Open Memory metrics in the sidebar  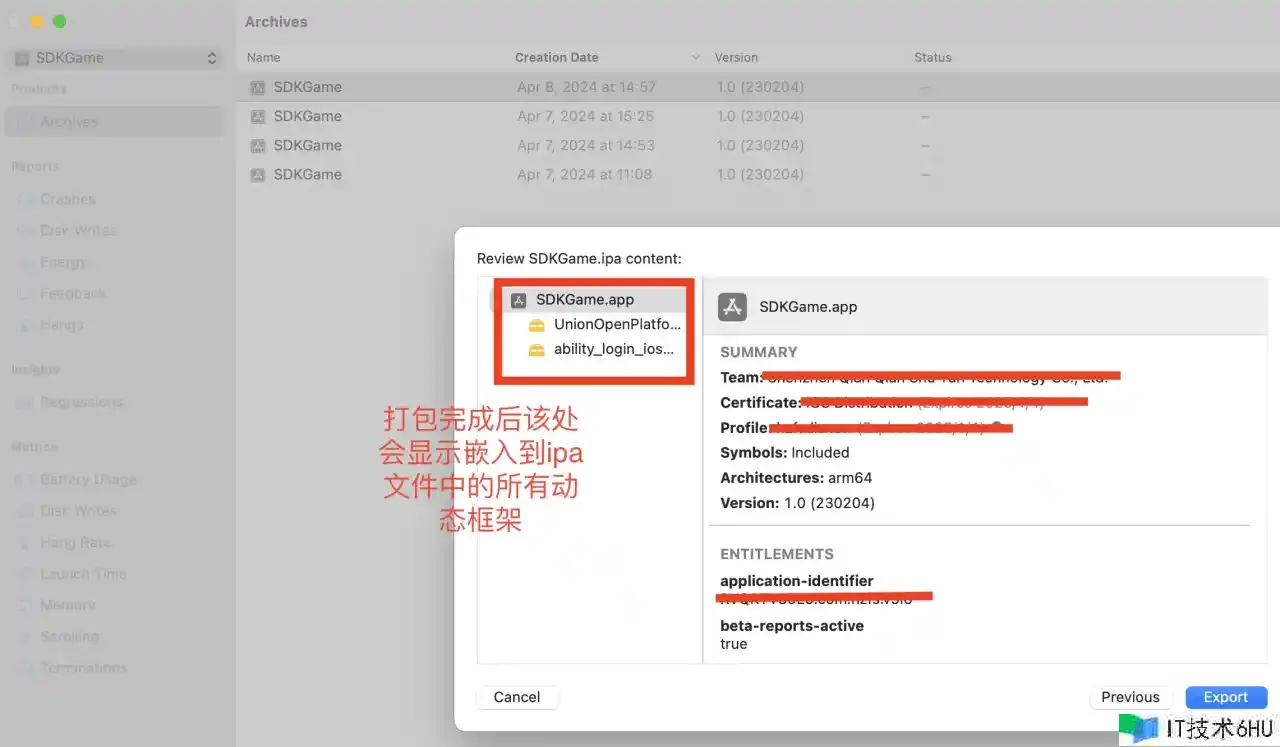tap(67, 605)
